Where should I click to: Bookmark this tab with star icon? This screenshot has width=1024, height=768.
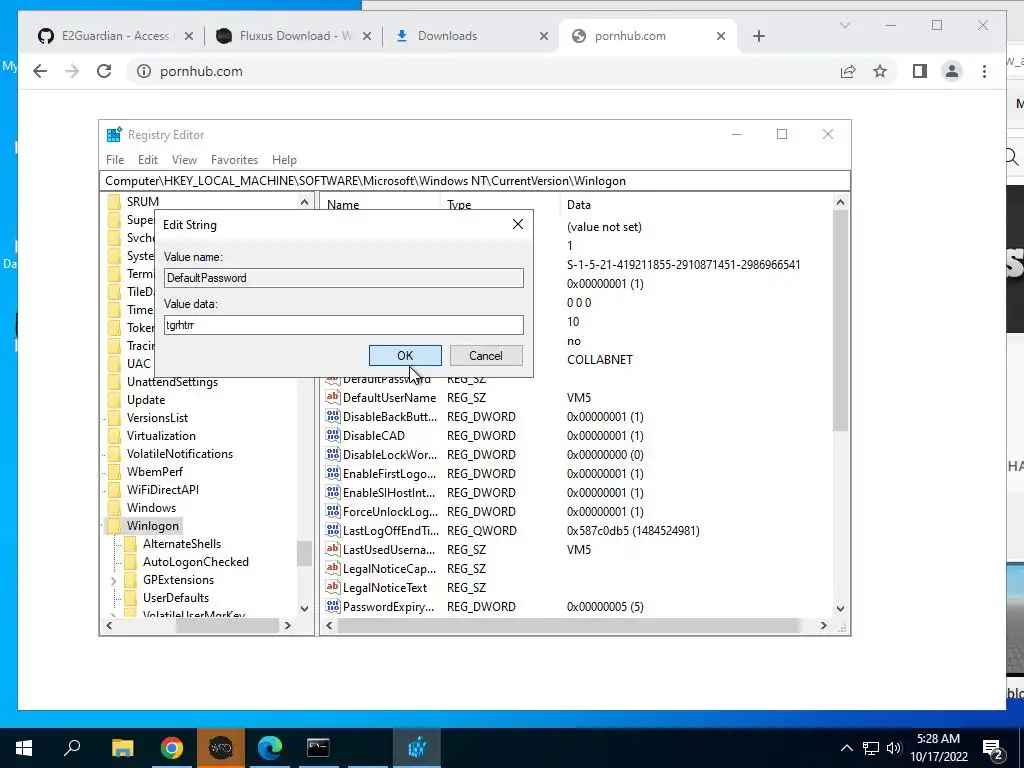[x=880, y=71]
